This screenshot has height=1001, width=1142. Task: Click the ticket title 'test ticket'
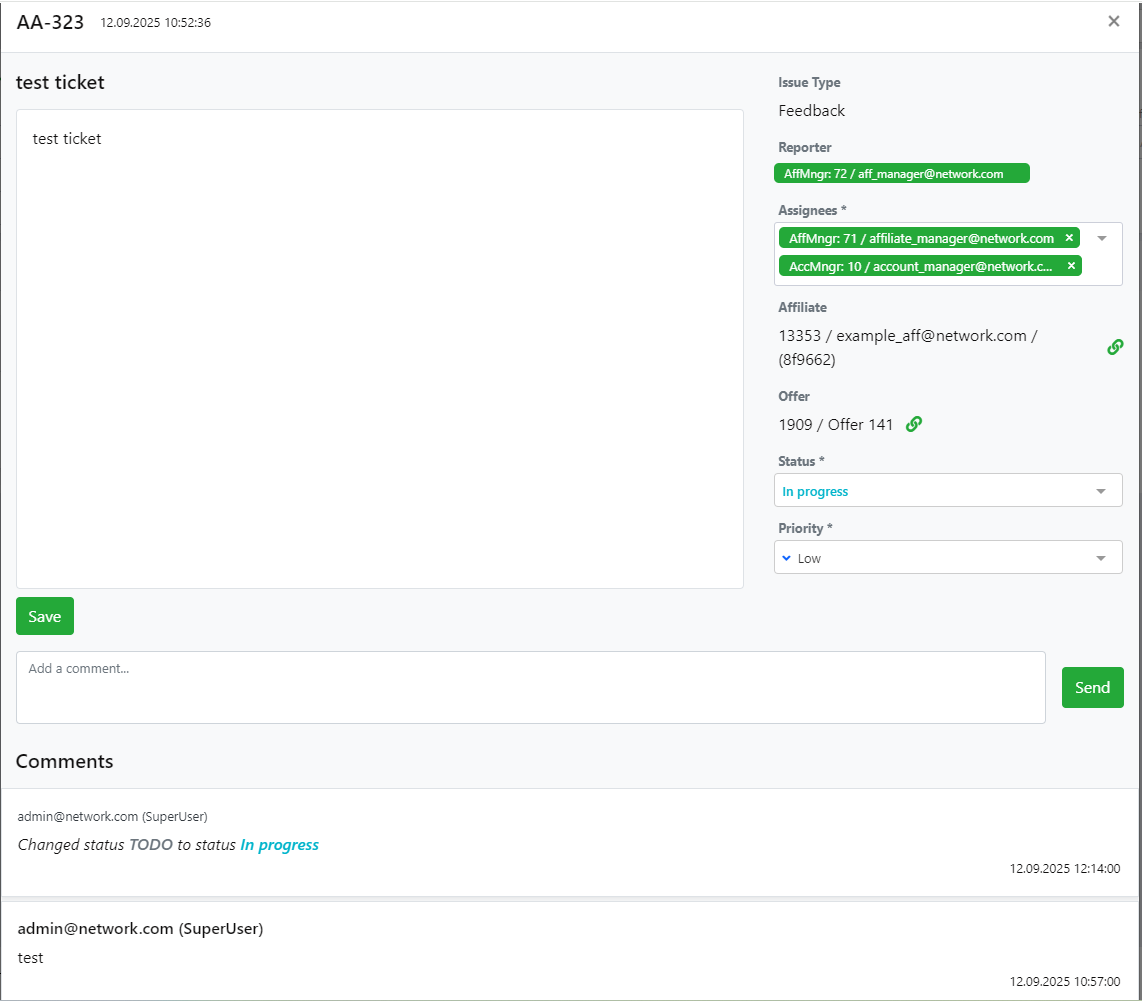[60, 83]
